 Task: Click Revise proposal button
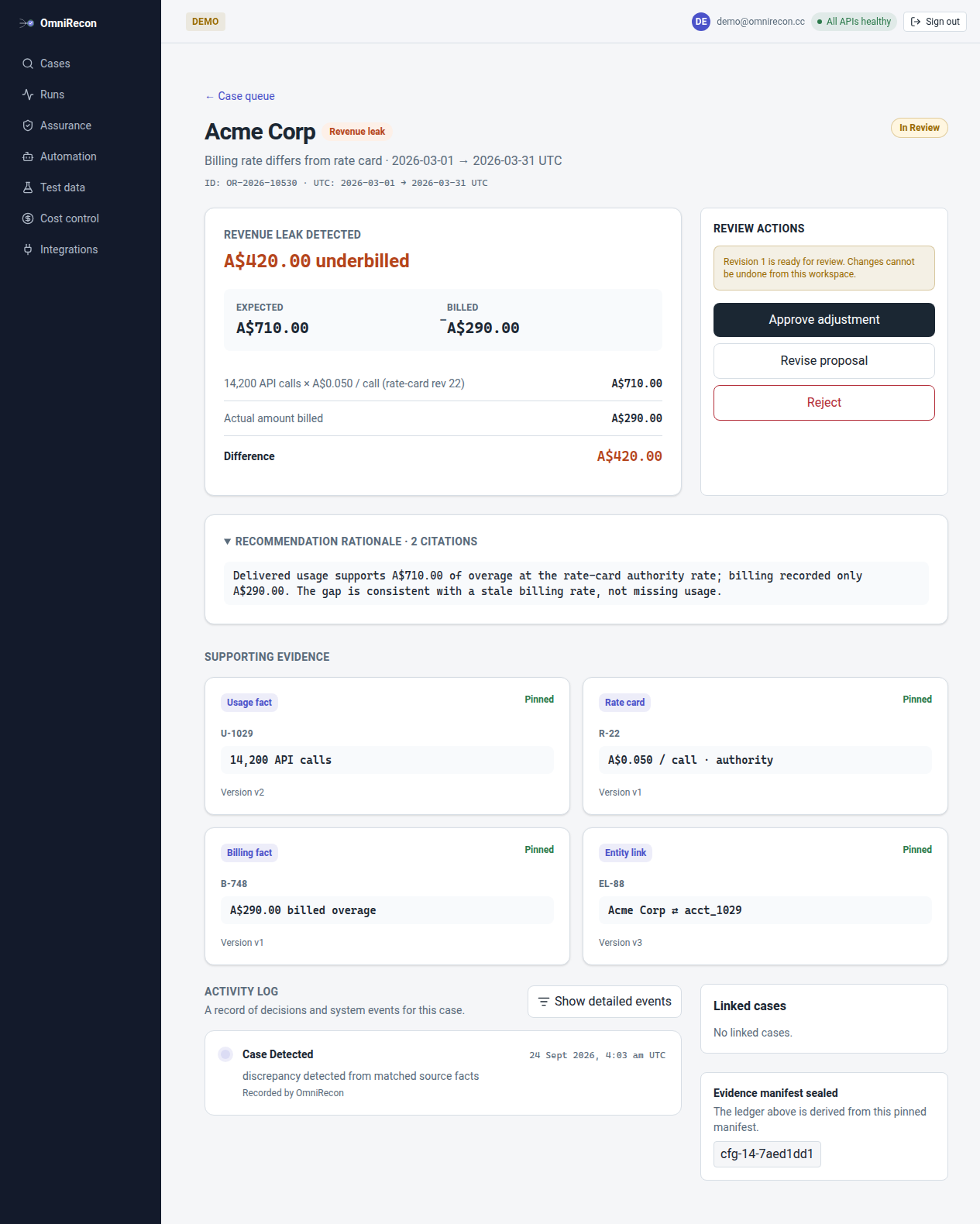coord(824,361)
